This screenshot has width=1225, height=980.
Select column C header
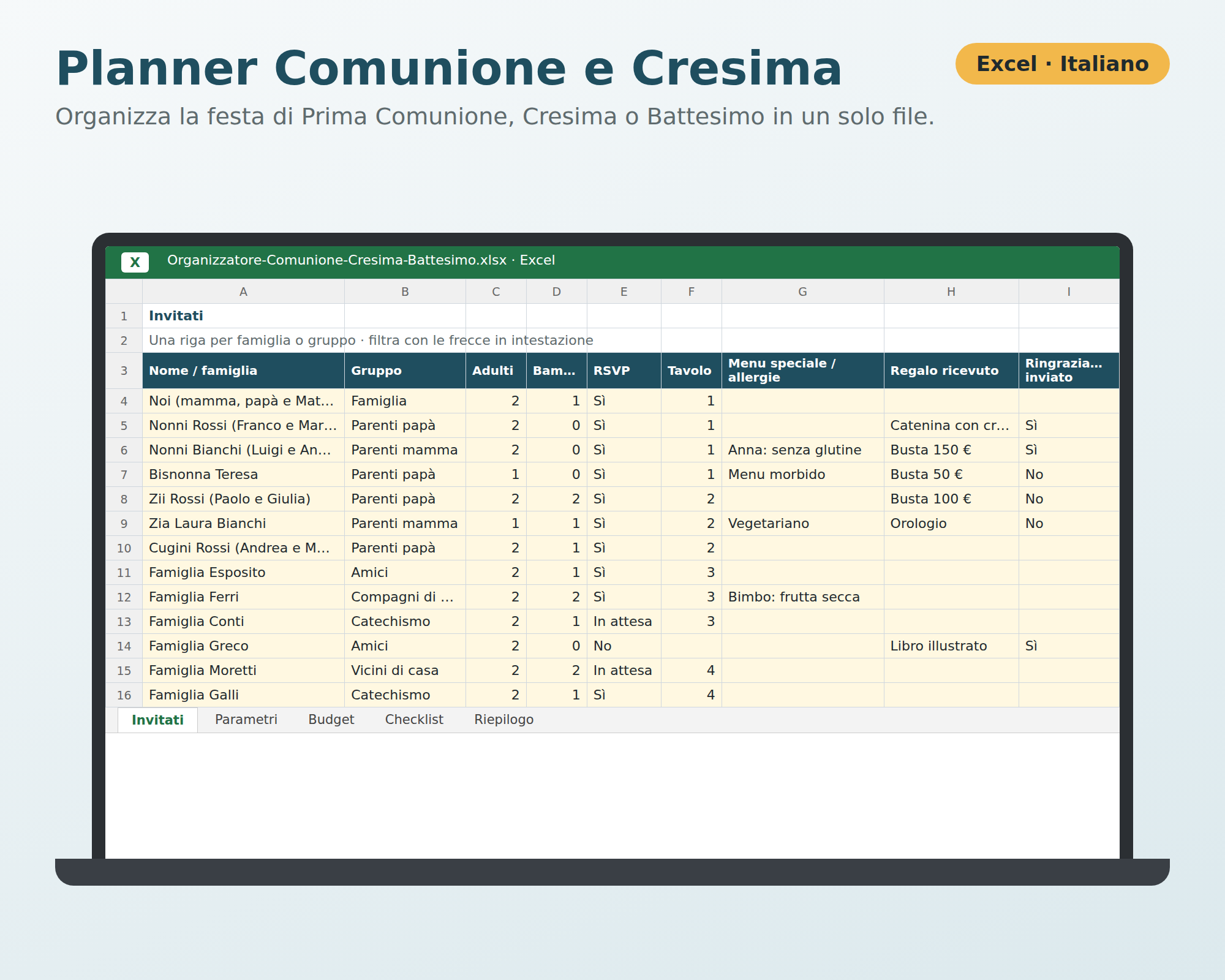(x=496, y=292)
